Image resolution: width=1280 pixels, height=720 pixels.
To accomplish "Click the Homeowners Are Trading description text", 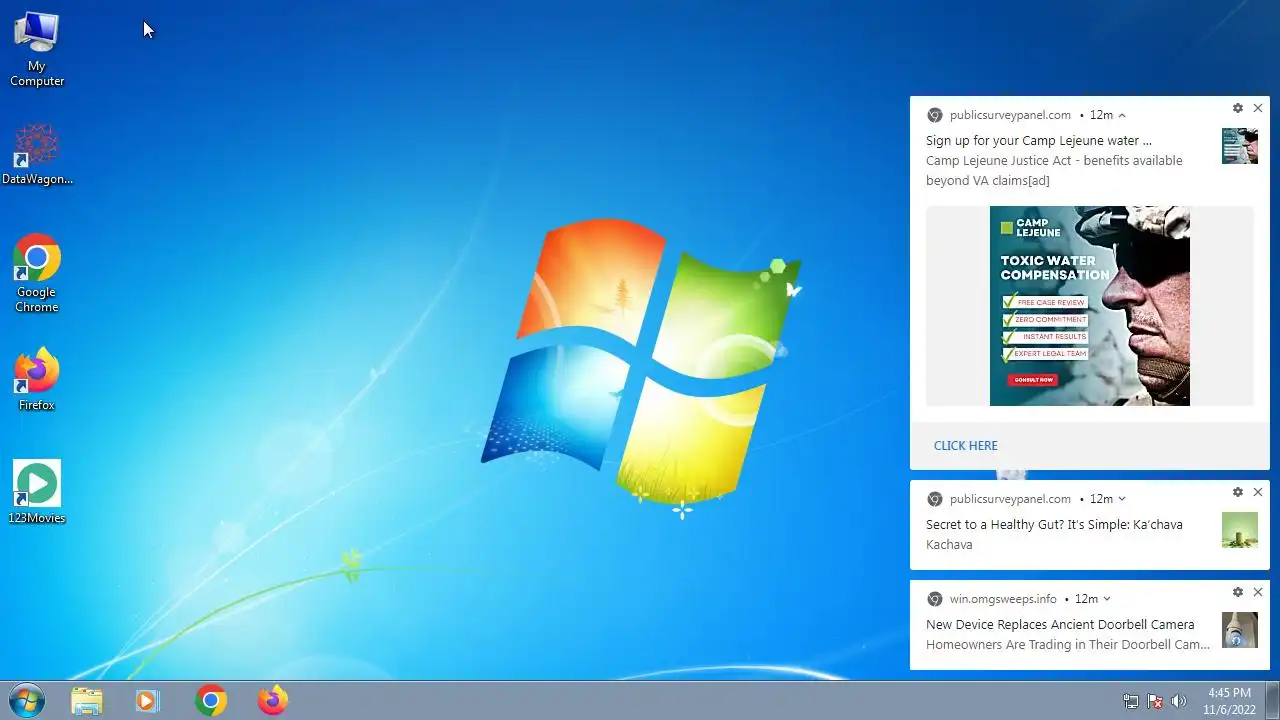I will click(x=1068, y=645).
